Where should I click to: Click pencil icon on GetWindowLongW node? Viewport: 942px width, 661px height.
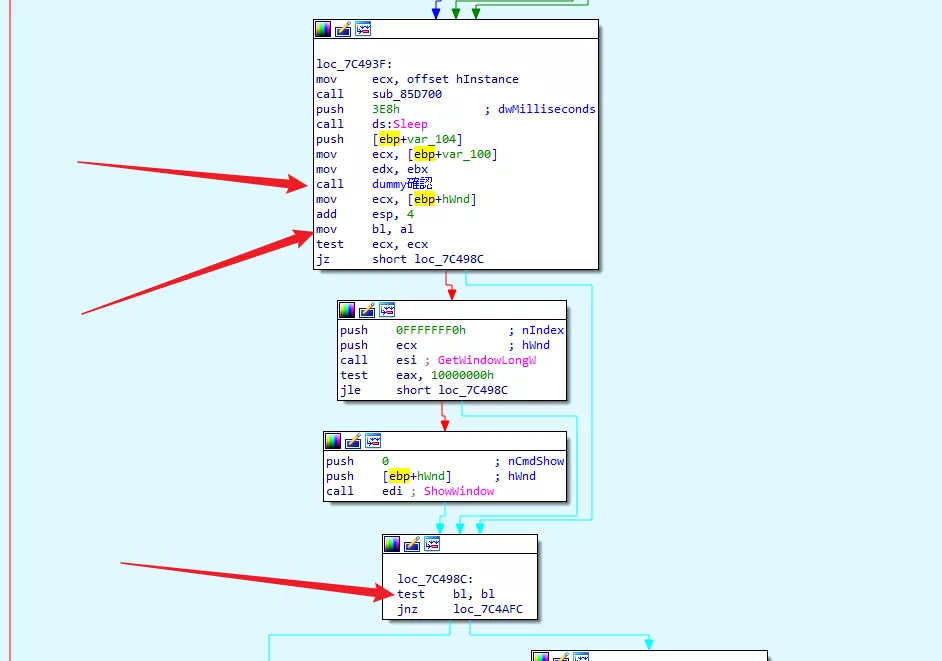[x=367, y=310]
